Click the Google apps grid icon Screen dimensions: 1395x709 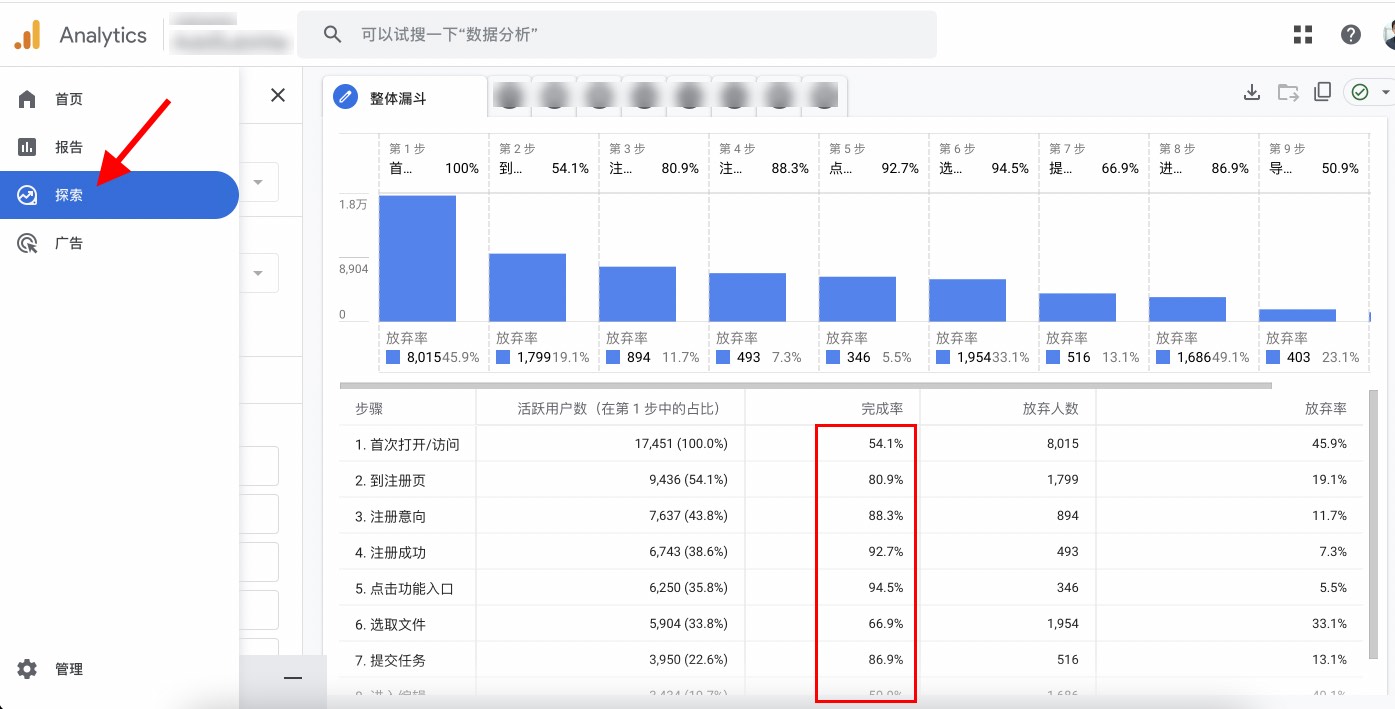pos(1302,35)
